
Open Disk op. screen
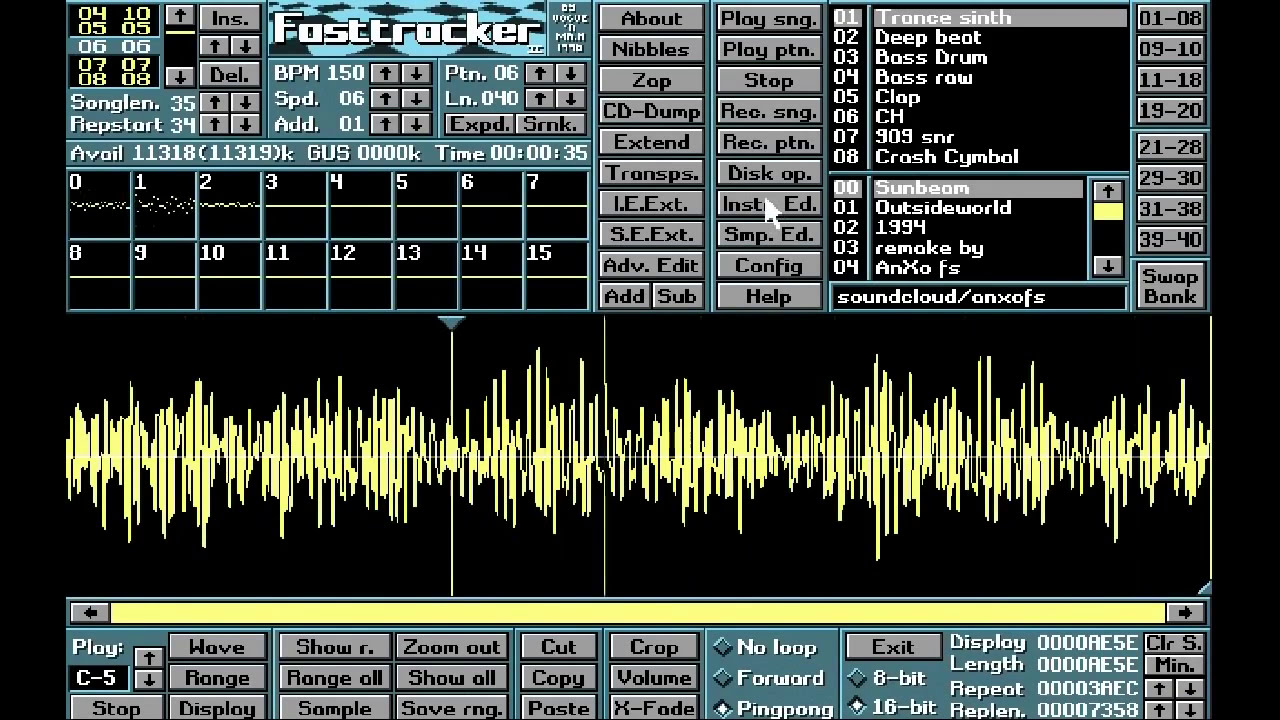point(769,173)
